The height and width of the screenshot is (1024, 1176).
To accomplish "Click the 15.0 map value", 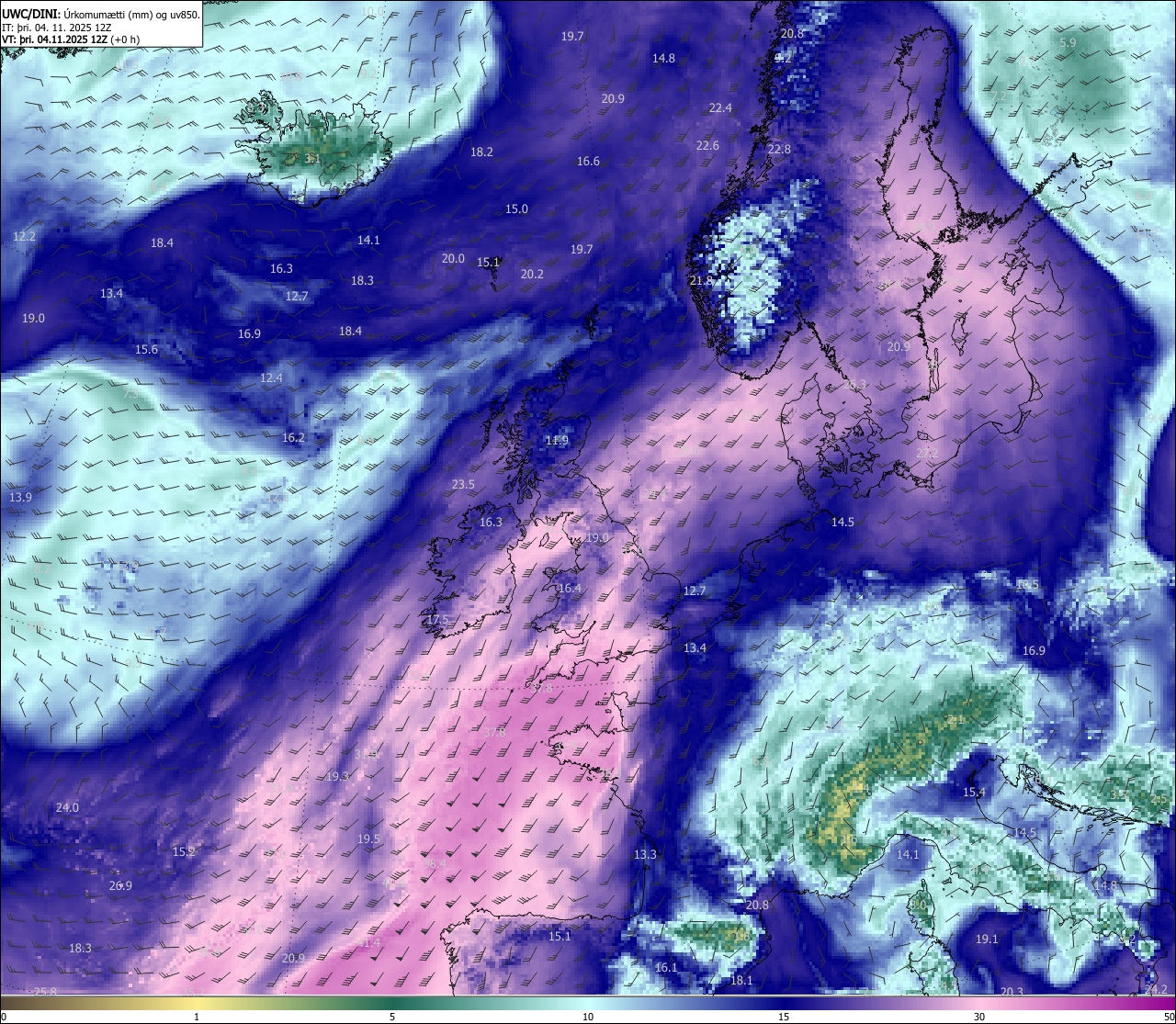I will click(516, 209).
